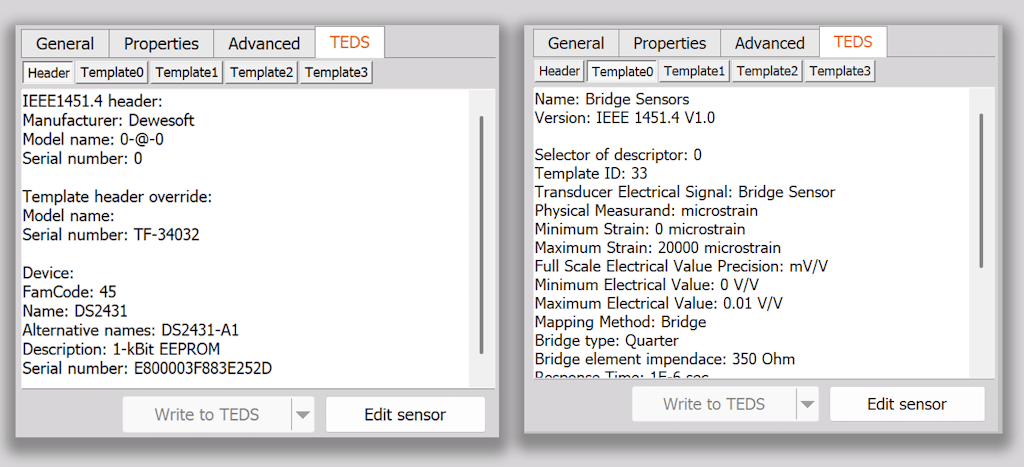Click 'Minimum Strain: 0 microstrain' line
This screenshot has width=1024, height=467.
[x=639, y=229]
